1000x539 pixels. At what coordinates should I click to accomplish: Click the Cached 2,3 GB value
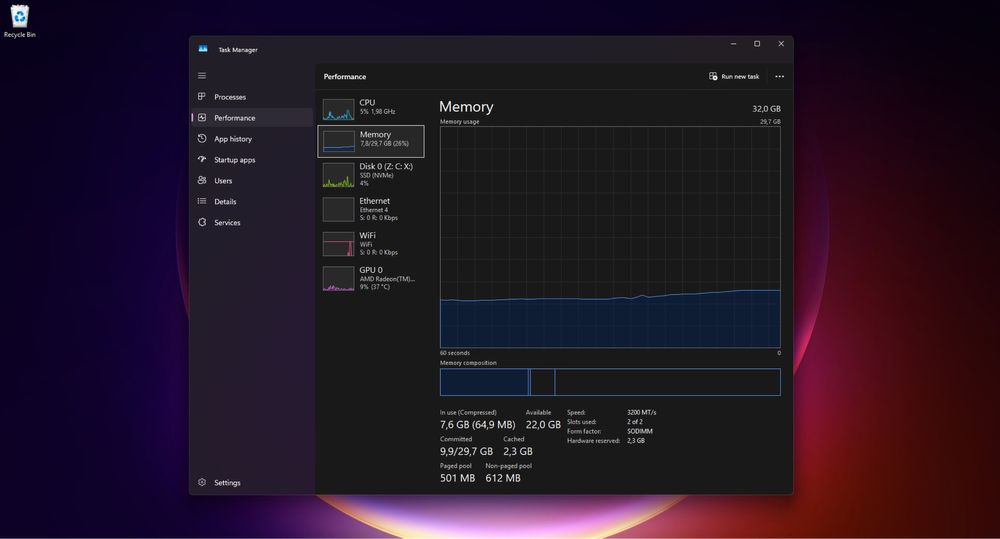518,451
